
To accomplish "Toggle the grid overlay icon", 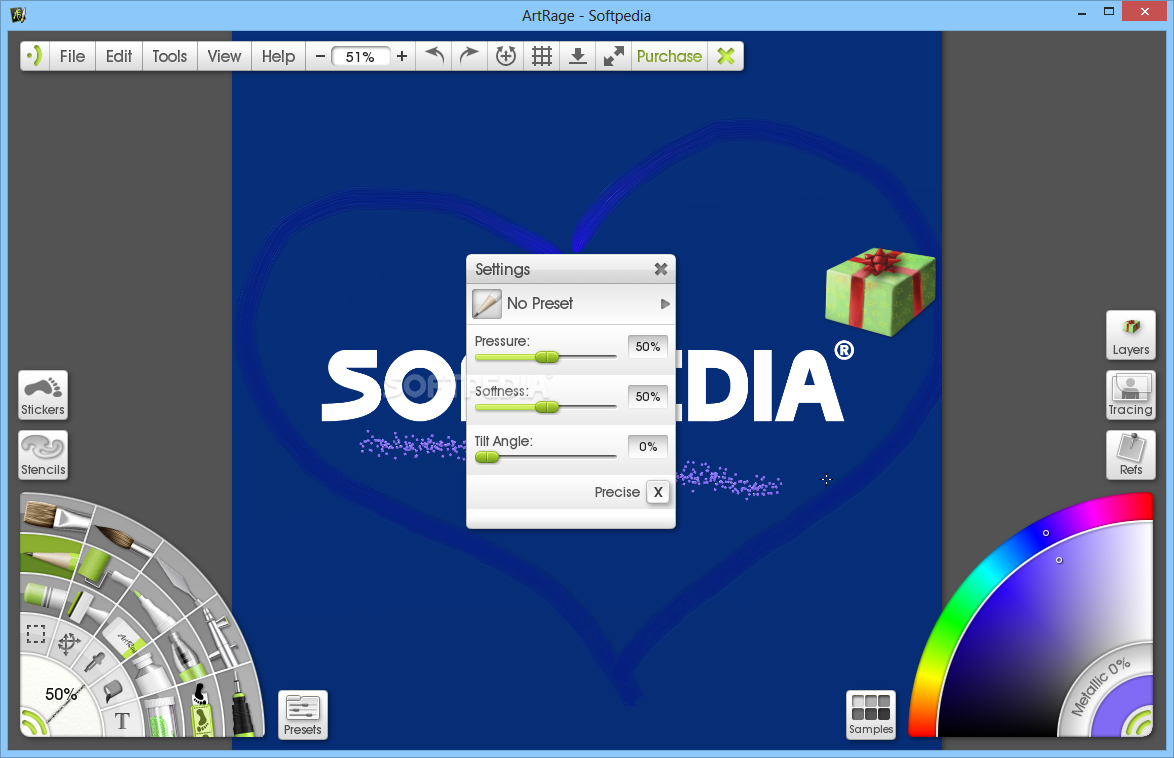I will 542,56.
